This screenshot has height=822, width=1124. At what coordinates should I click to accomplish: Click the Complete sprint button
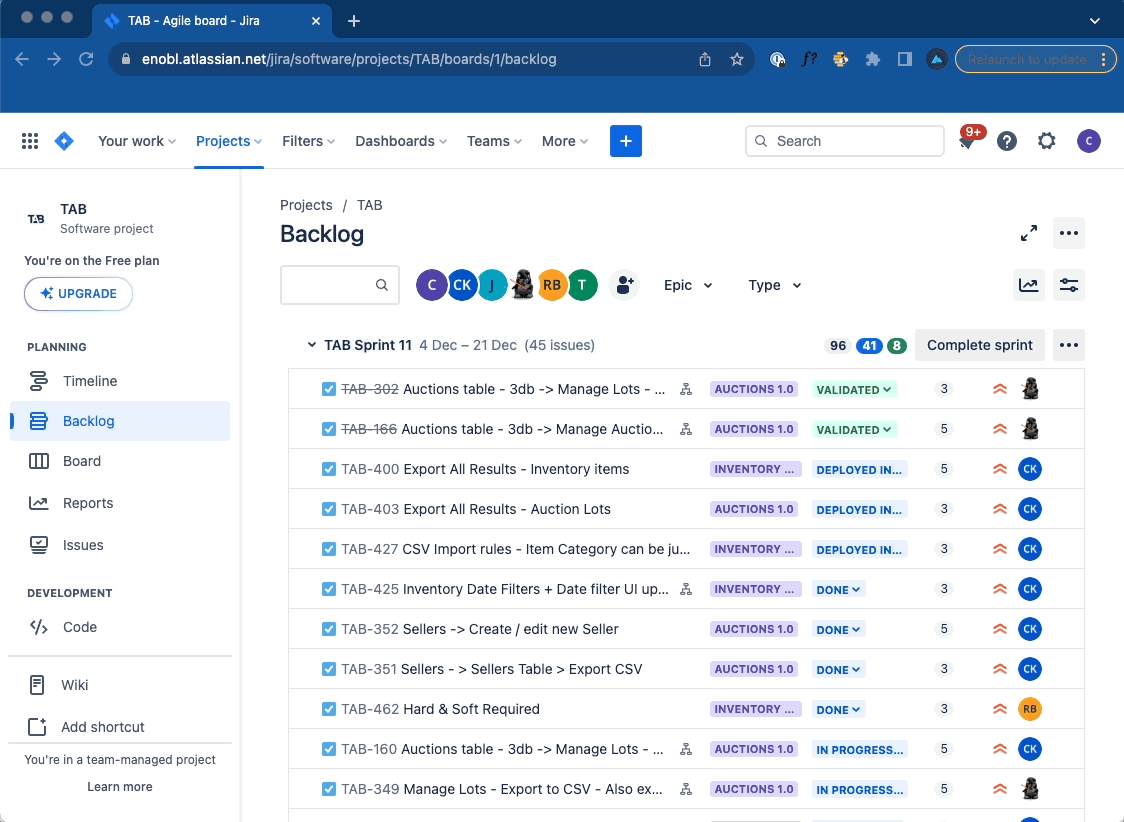[x=979, y=345]
